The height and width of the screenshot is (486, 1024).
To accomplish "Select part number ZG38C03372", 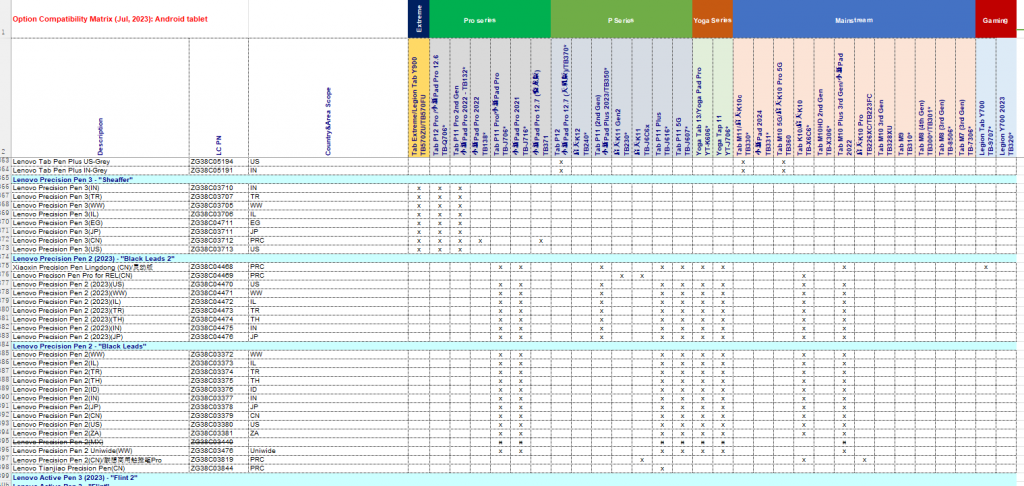I will click(x=219, y=355).
